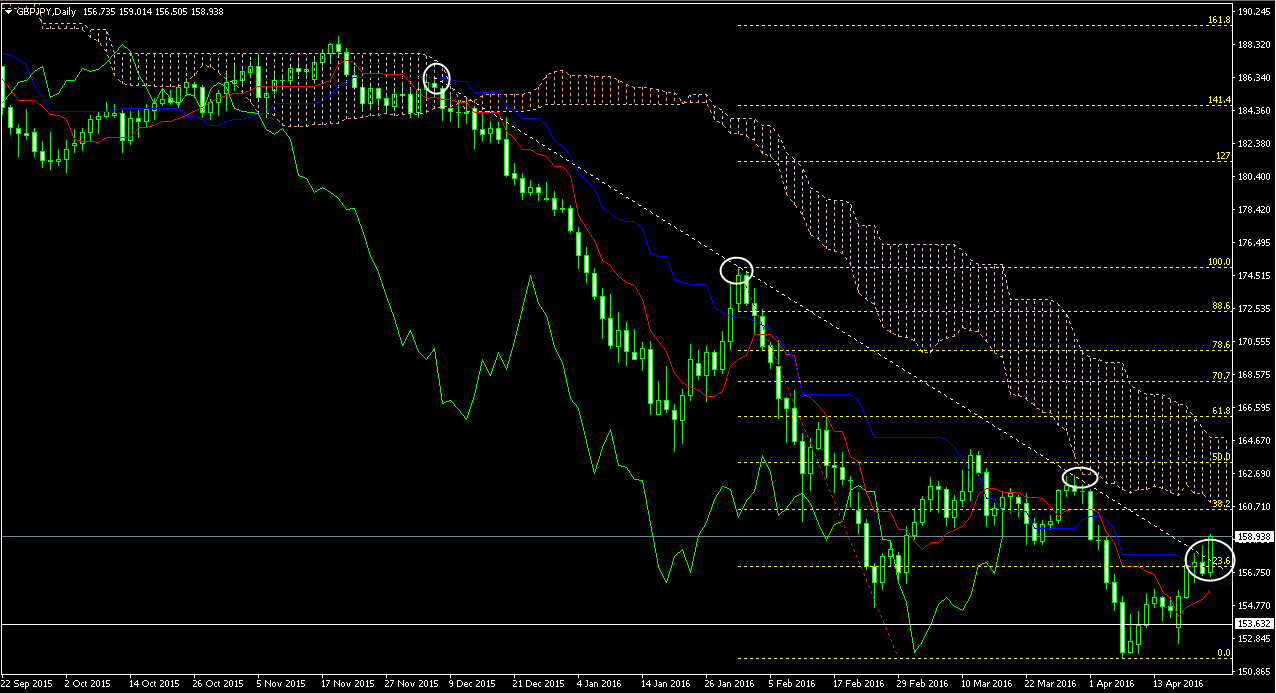Screen dimensions: 1276x693
Task: Click the 17 Feb 2016 date label
Action: click(859, 684)
